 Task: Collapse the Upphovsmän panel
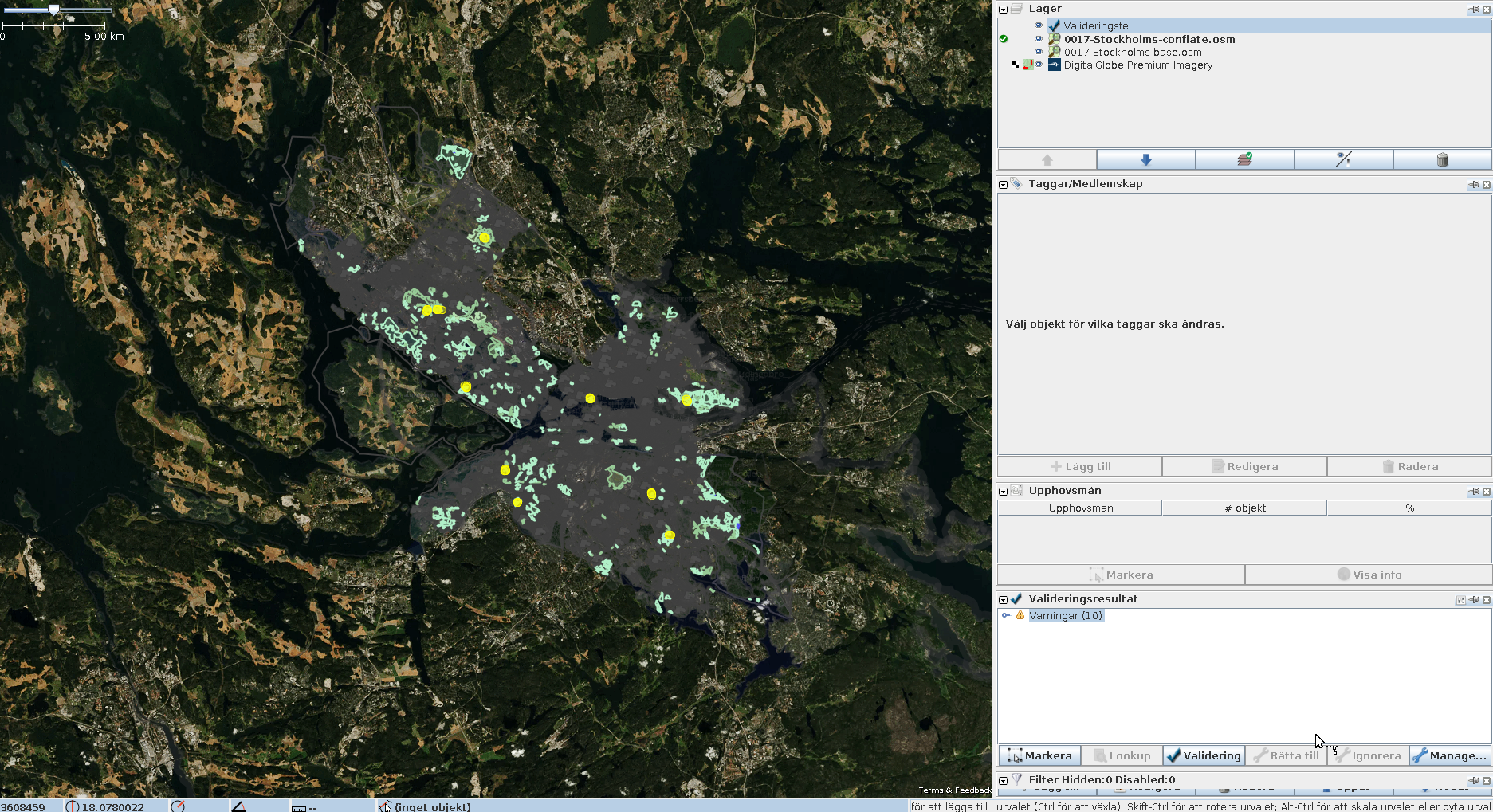tap(1004, 492)
